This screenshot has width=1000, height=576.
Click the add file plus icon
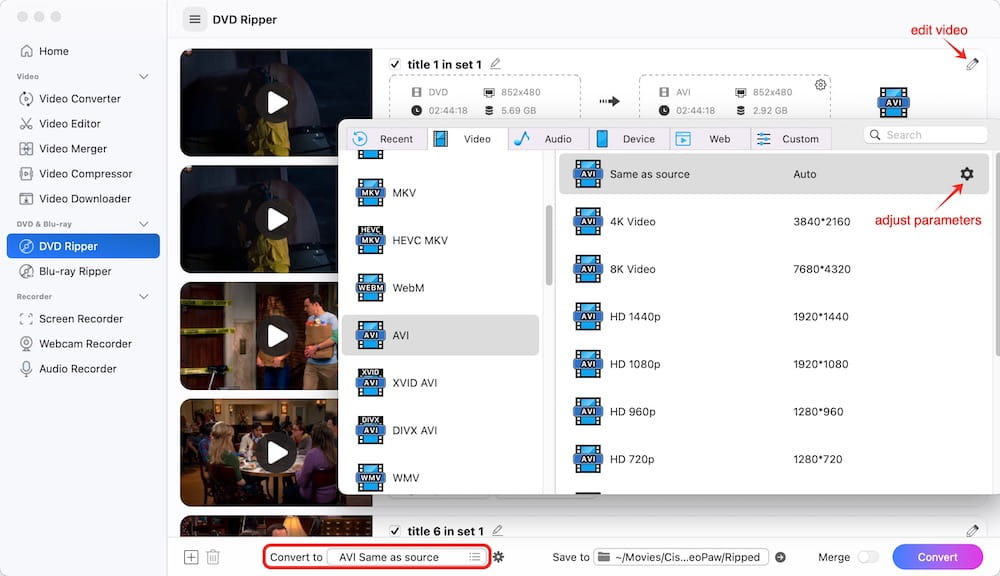tap(191, 557)
